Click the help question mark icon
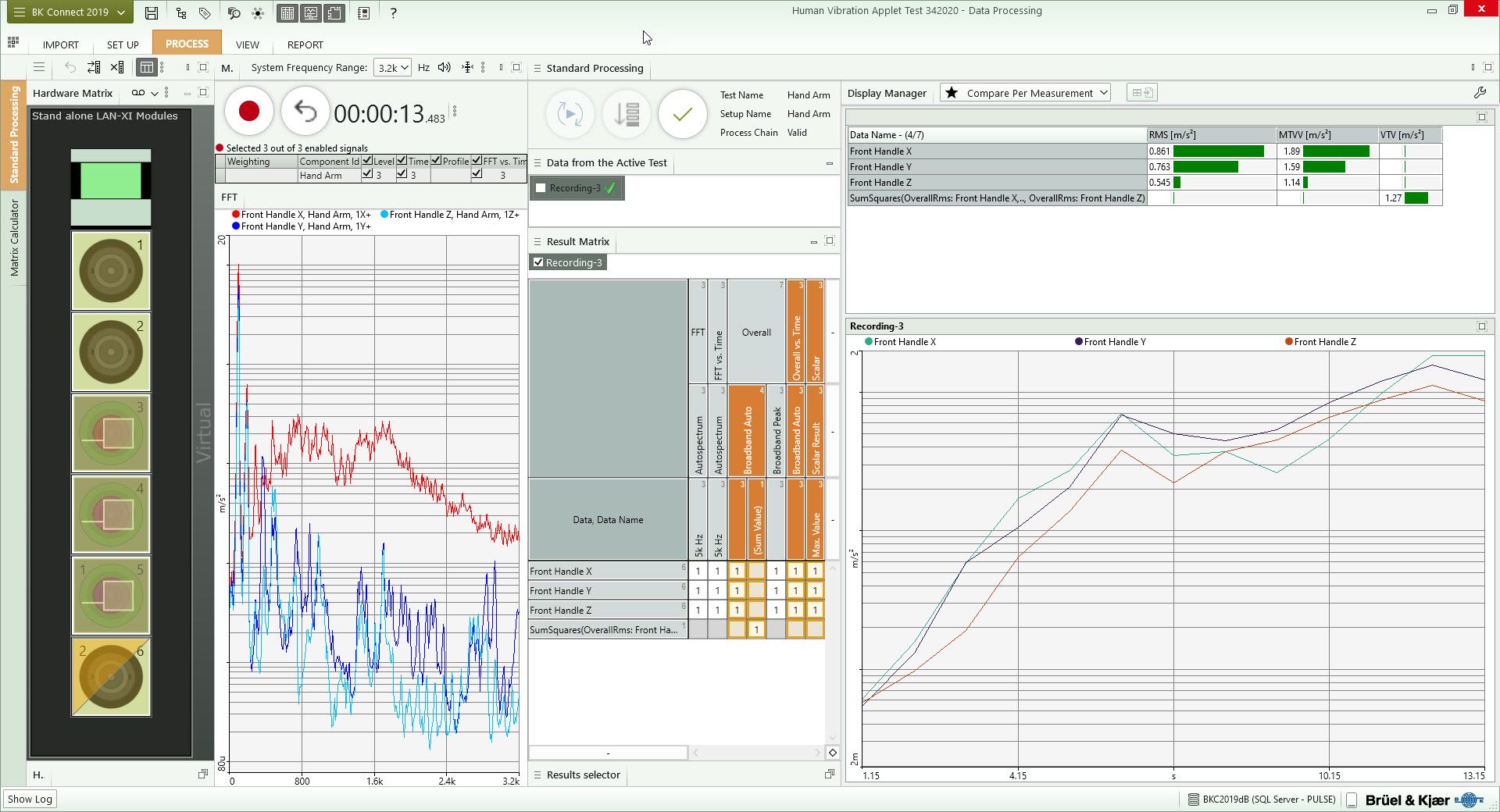 (393, 12)
